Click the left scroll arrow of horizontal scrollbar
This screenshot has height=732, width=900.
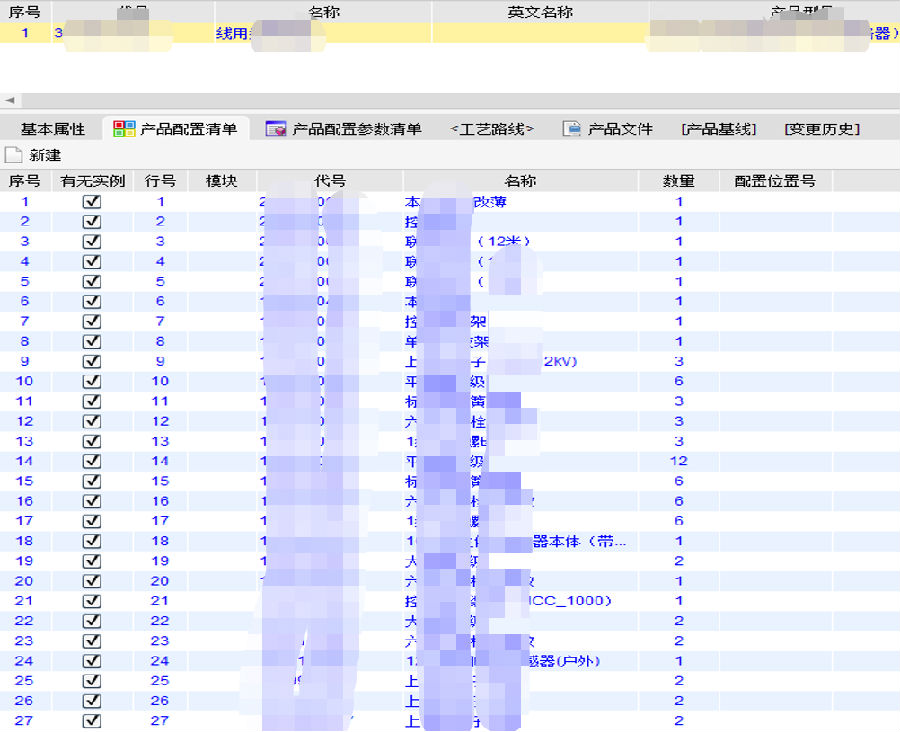[x=9, y=101]
